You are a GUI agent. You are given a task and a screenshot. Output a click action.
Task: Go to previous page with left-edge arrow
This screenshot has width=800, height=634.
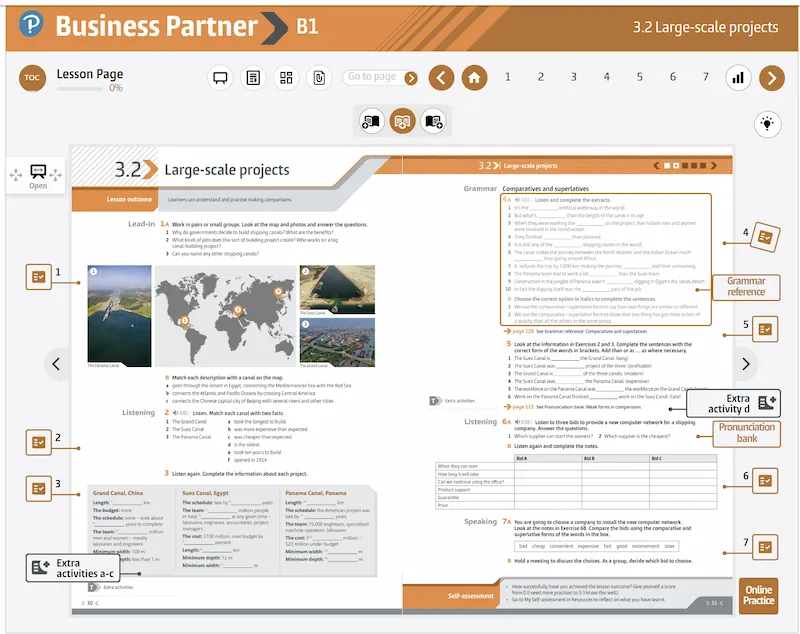[56, 364]
